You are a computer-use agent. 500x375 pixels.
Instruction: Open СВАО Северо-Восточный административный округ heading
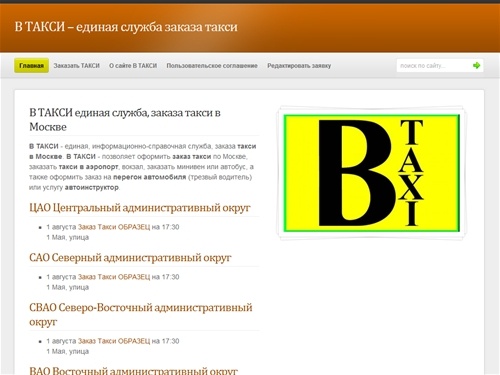click(x=141, y=314)
